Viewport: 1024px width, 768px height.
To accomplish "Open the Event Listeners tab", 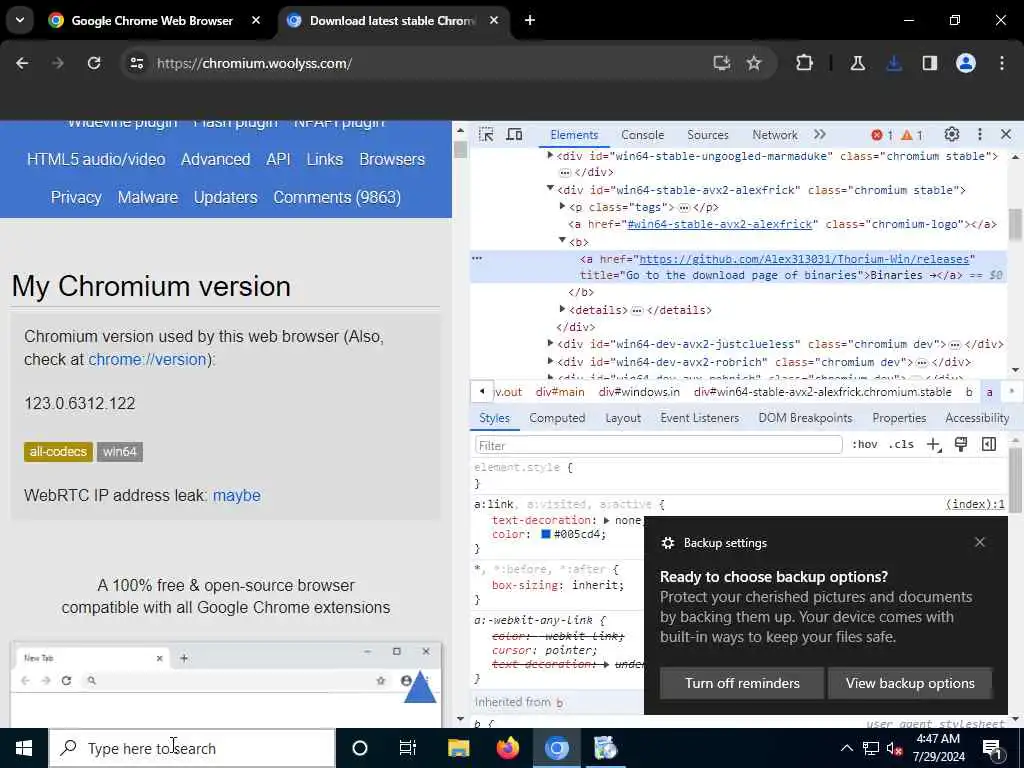I will pyautogui.click(x=699, y=418).
